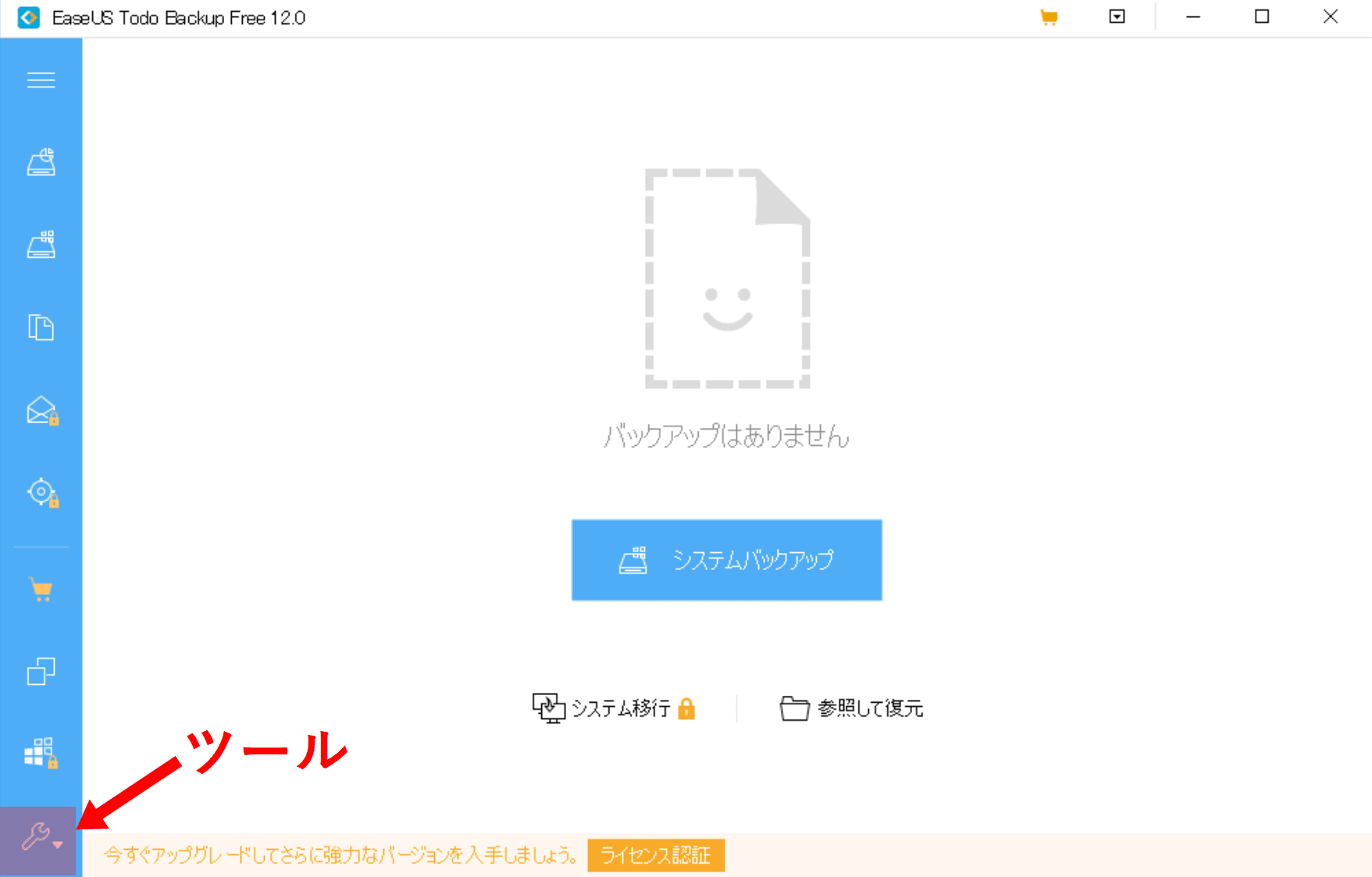Screen dimensions: 1372x877
Task: Maximize the EaseUS Todo Backup window
Action: coord(1262,17)
